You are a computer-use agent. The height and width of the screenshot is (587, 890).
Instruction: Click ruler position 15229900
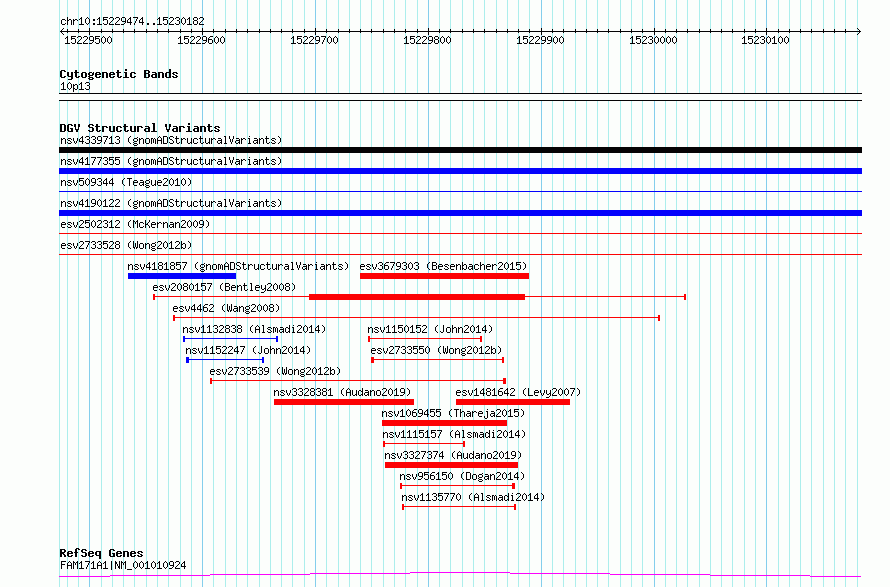coord(540,40)
